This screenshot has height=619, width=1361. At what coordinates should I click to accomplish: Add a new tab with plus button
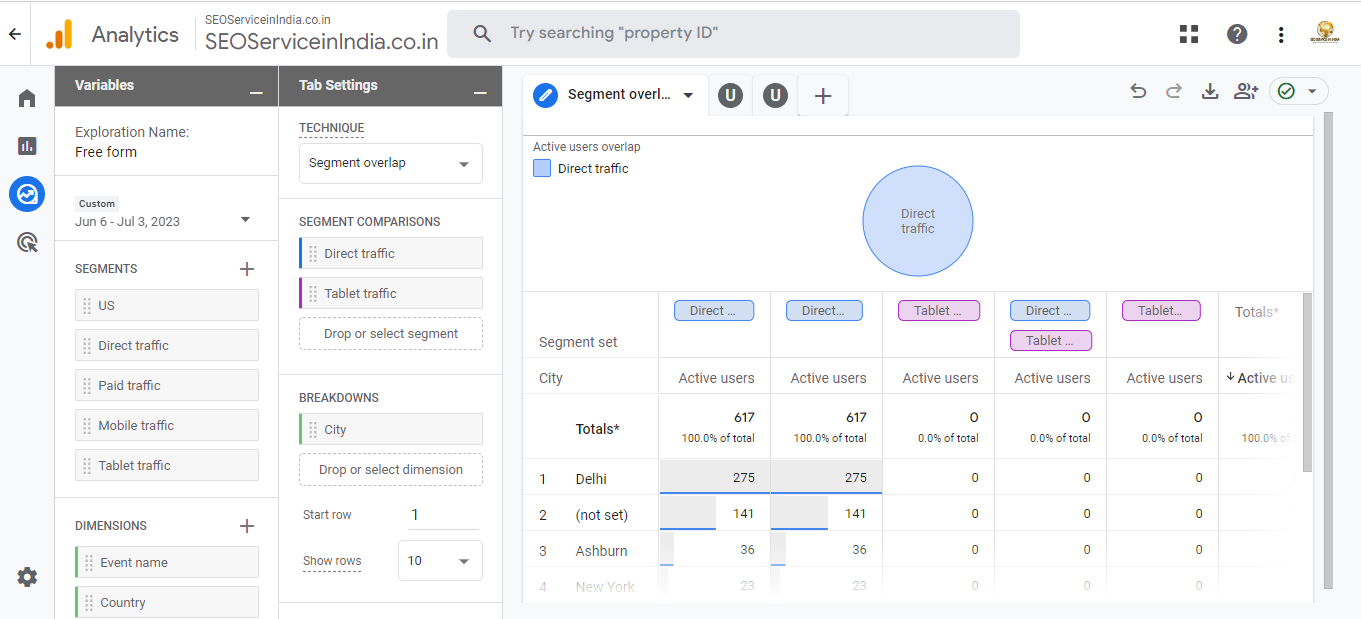click(823, 96)
